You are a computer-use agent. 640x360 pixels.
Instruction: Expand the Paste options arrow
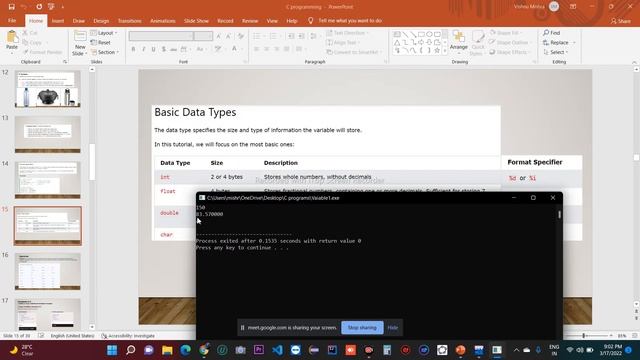tap(12, 53)
